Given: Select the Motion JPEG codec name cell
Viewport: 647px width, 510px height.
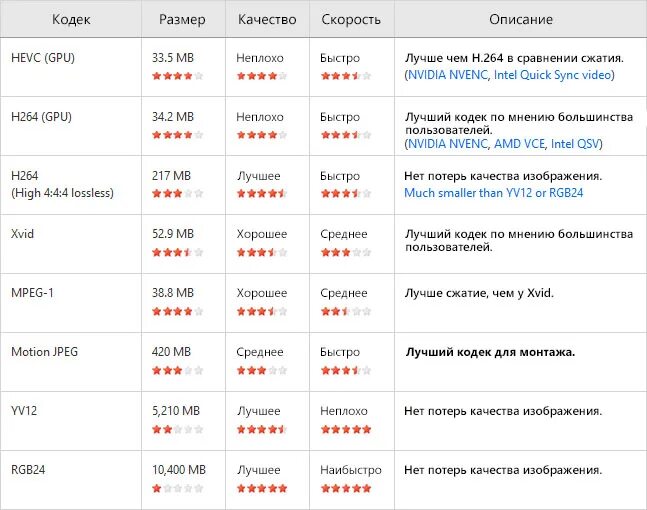Looking at the screenshot, I should tap(44, 353).
